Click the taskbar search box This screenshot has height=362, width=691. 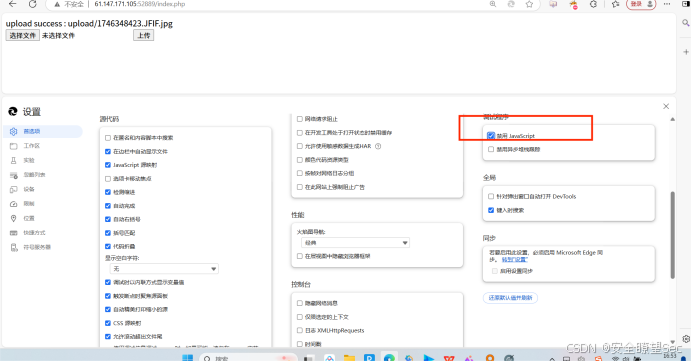click(x=250, y=358)
